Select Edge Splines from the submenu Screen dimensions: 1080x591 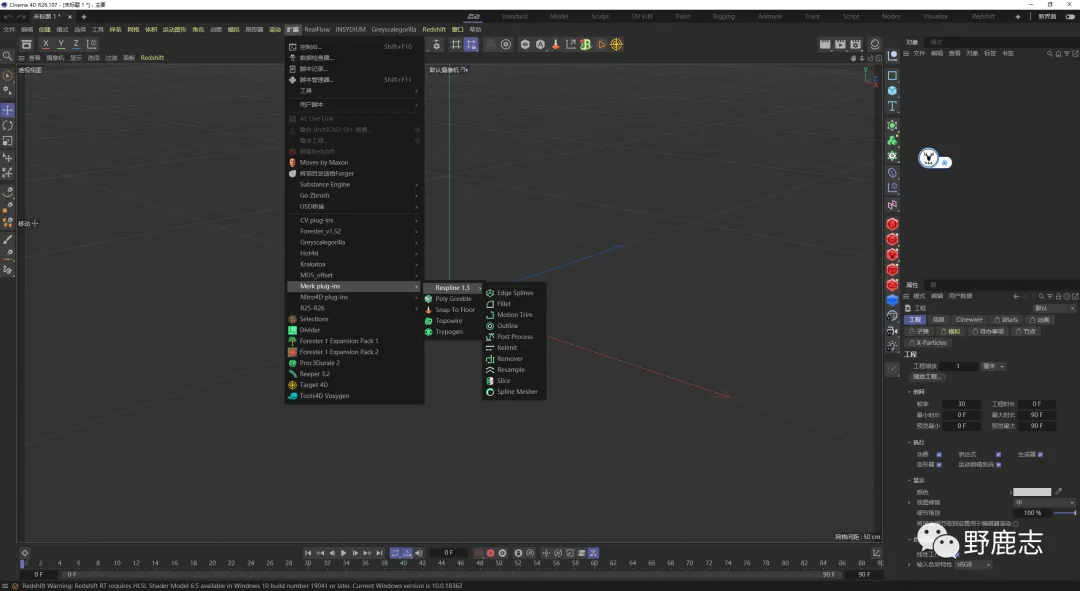515,293
